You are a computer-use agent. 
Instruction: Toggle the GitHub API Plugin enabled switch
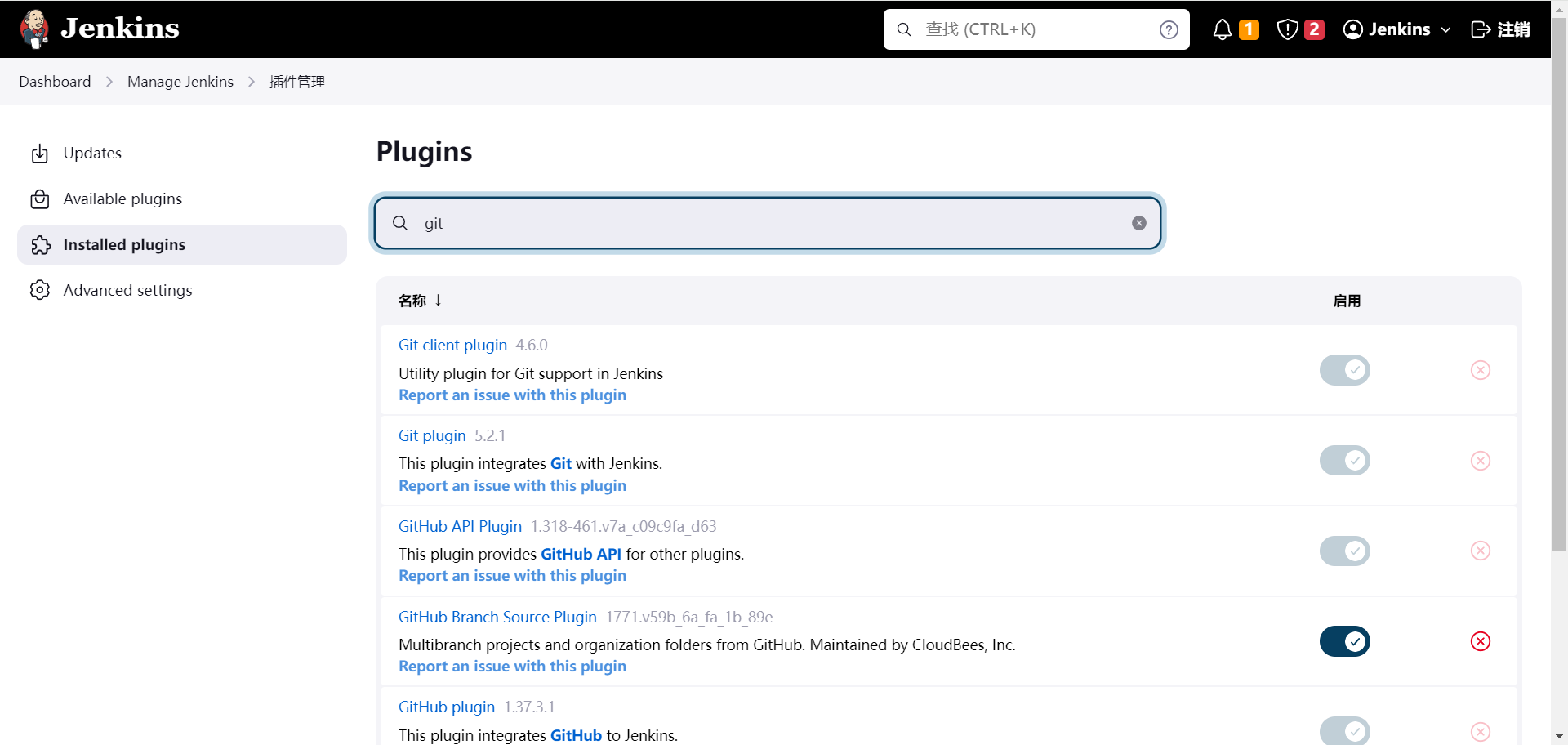pyautogui.click(x=1344, y=551)
